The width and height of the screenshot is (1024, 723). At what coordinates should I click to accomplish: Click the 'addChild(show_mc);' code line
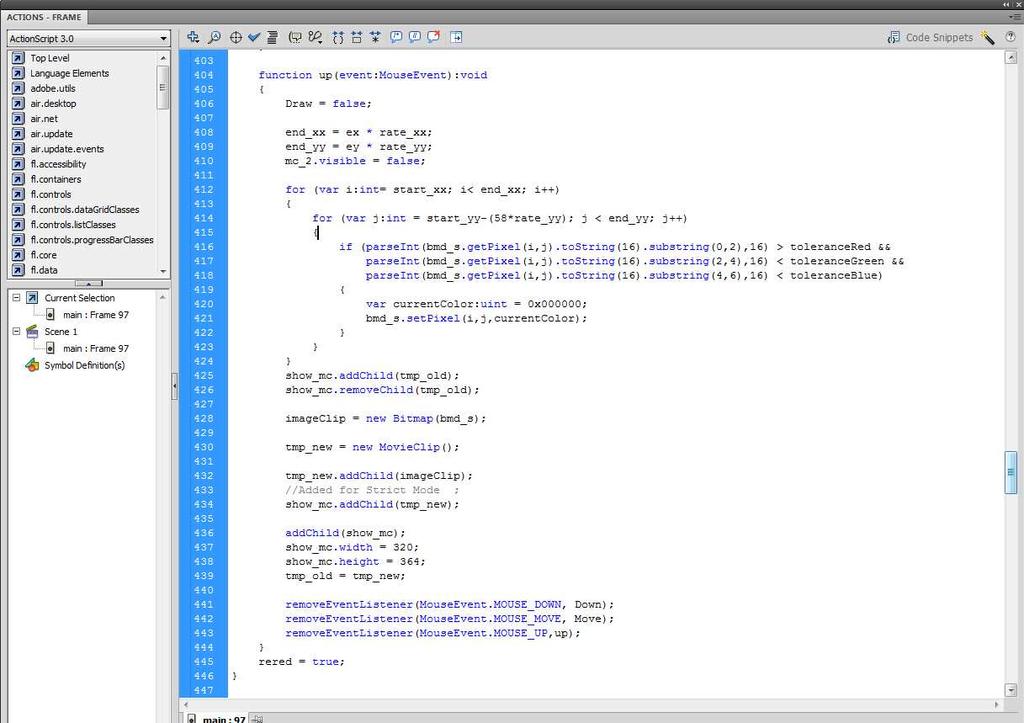(x=345, y=533)
